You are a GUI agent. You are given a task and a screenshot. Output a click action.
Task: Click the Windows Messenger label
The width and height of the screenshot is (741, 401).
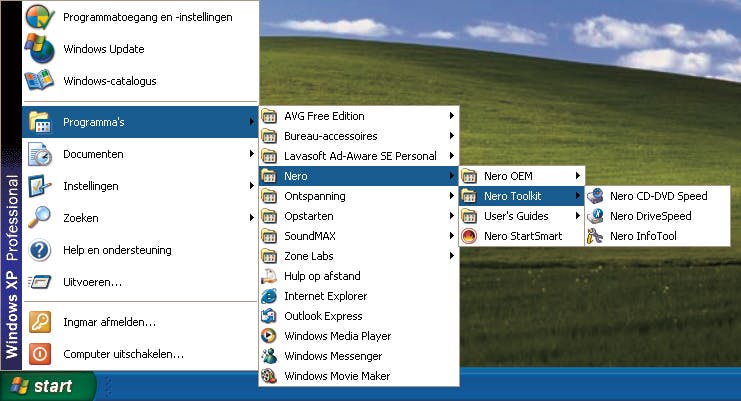[333, 356]
